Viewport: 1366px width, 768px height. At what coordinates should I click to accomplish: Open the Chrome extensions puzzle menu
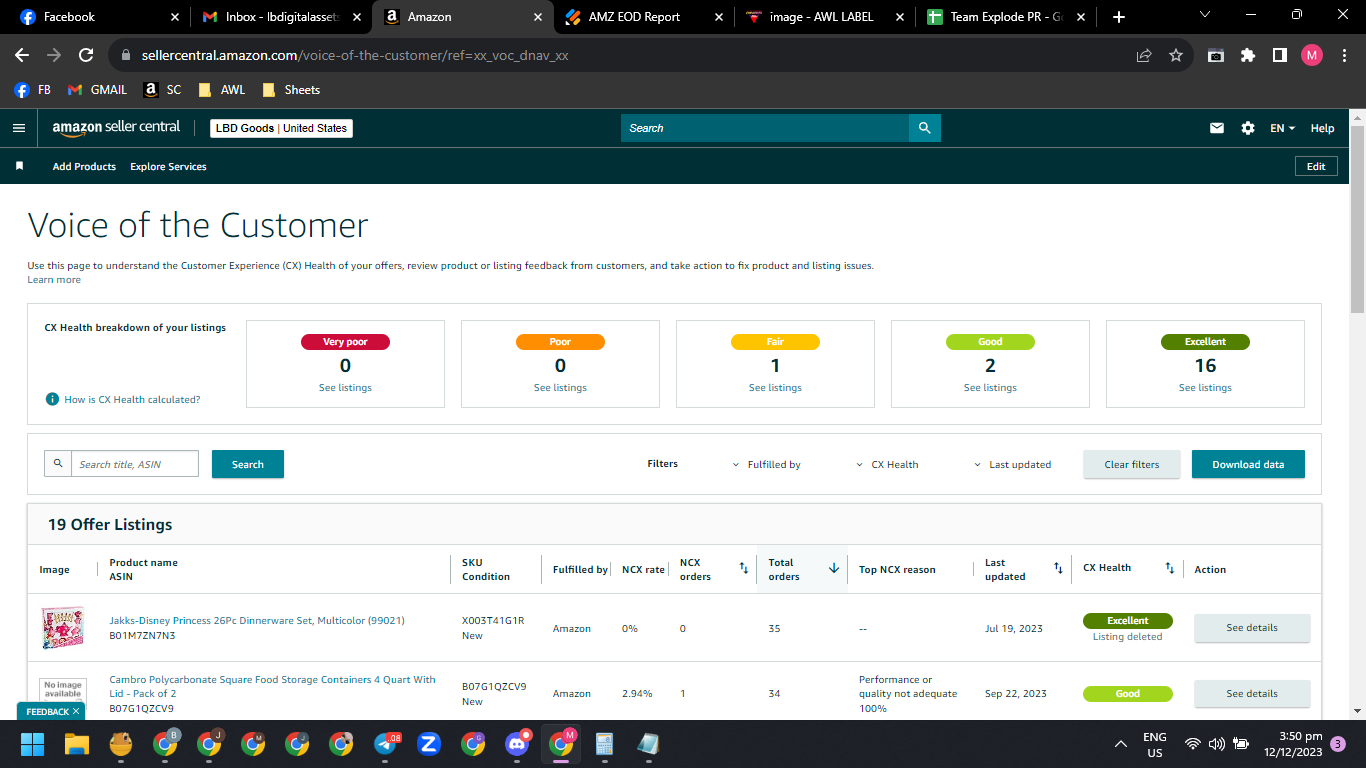tap(1248, 55)
